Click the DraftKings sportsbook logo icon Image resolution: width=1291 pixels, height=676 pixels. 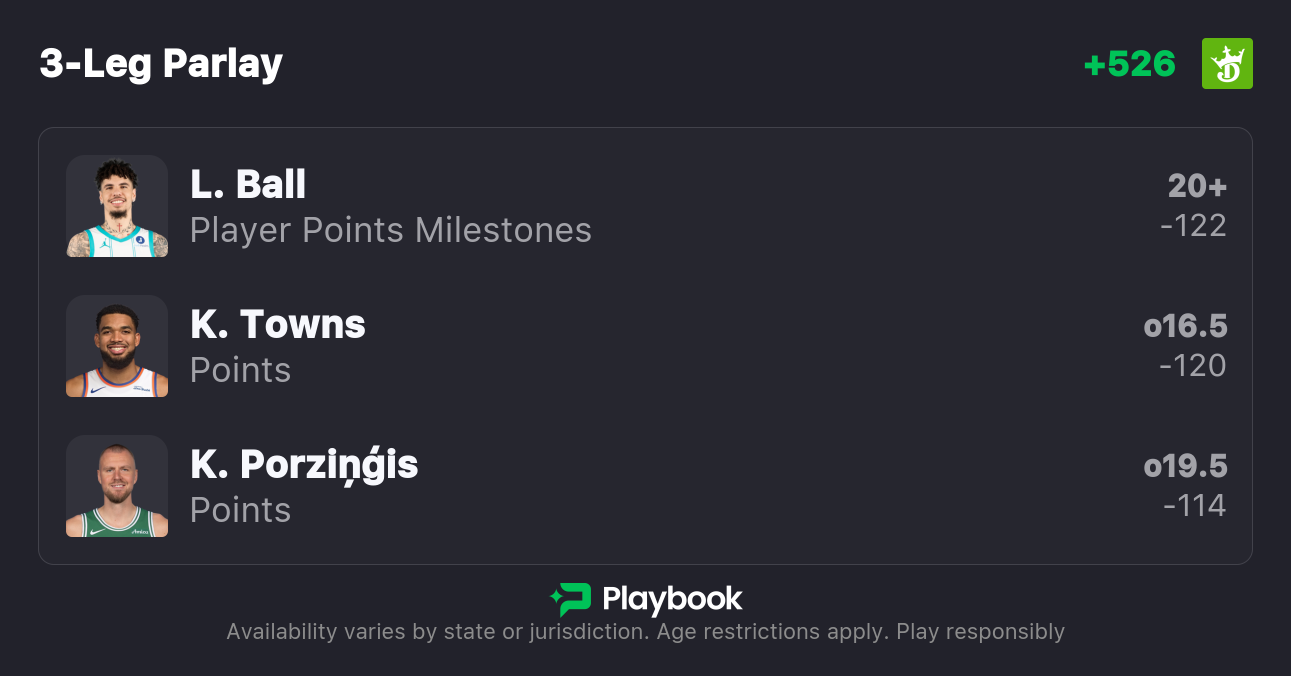pos(1227,64)
